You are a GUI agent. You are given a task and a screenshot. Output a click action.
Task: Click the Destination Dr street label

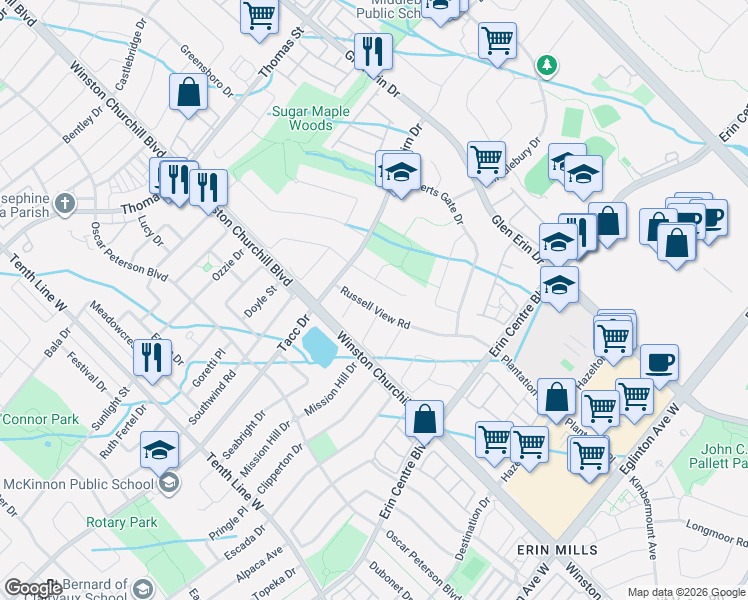click(x=472, y=528)
